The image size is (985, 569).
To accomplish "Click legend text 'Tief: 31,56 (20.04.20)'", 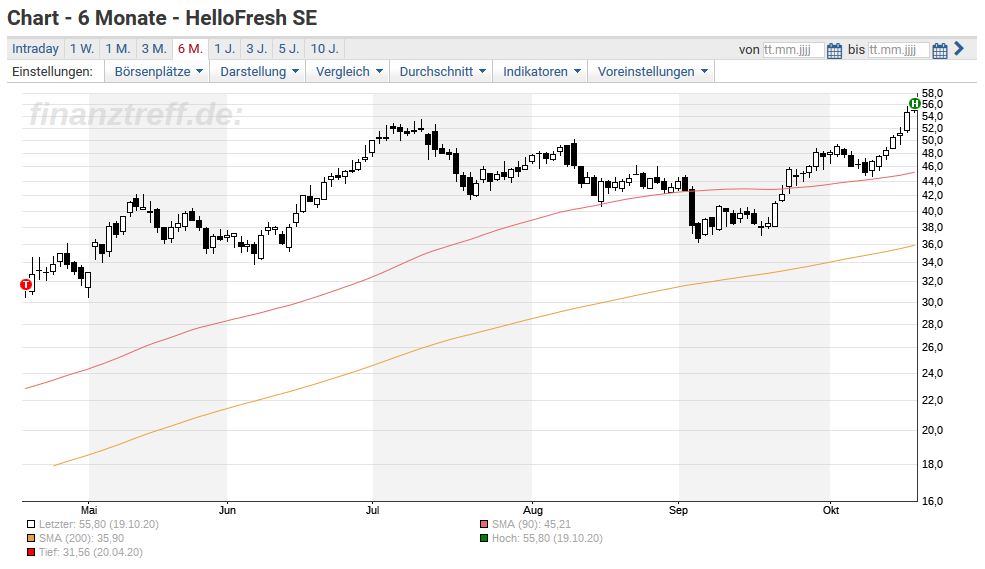I will click(x=90, y=553).
